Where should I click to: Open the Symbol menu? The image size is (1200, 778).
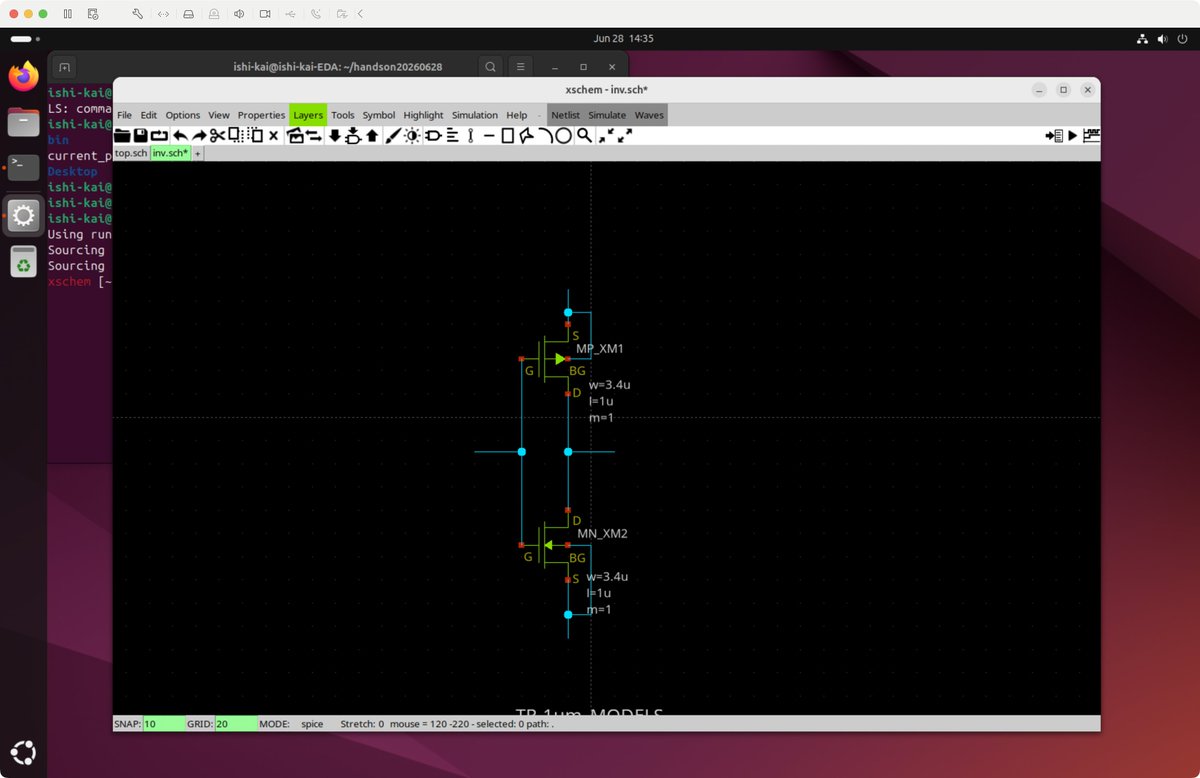tap(379, 115)
